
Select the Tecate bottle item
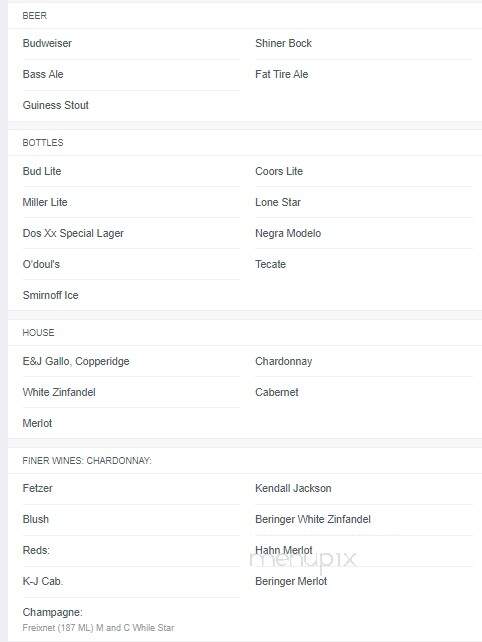pyautogui.click(x=270, y=264)
